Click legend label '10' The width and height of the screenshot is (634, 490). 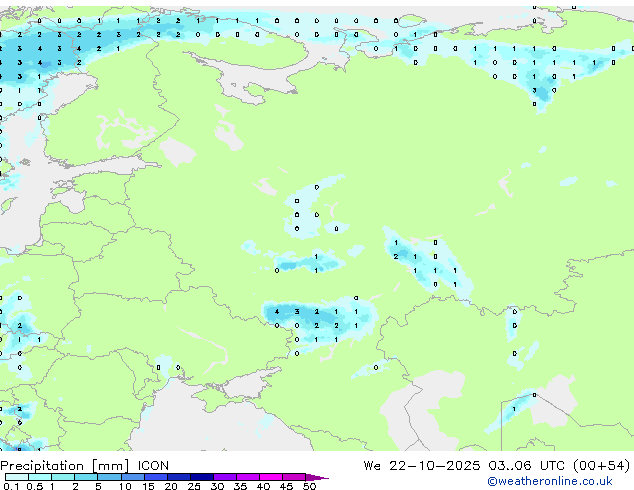coord(125,486)
